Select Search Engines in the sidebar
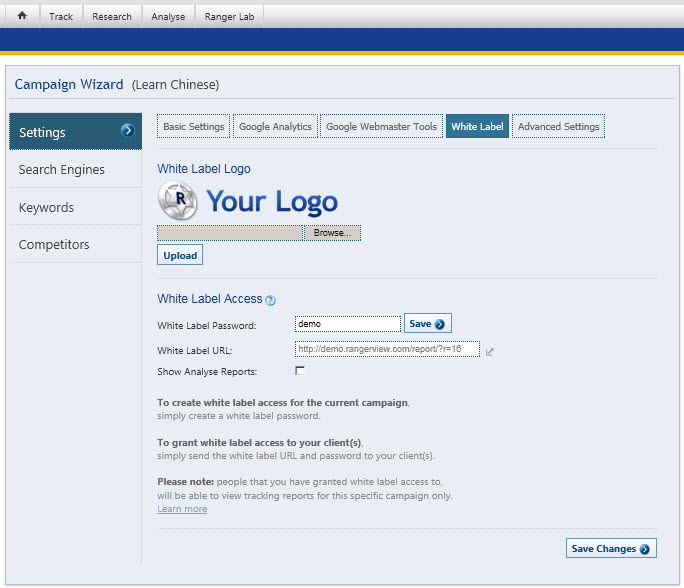This screenshot has width=684, height=588. point(62,170)
